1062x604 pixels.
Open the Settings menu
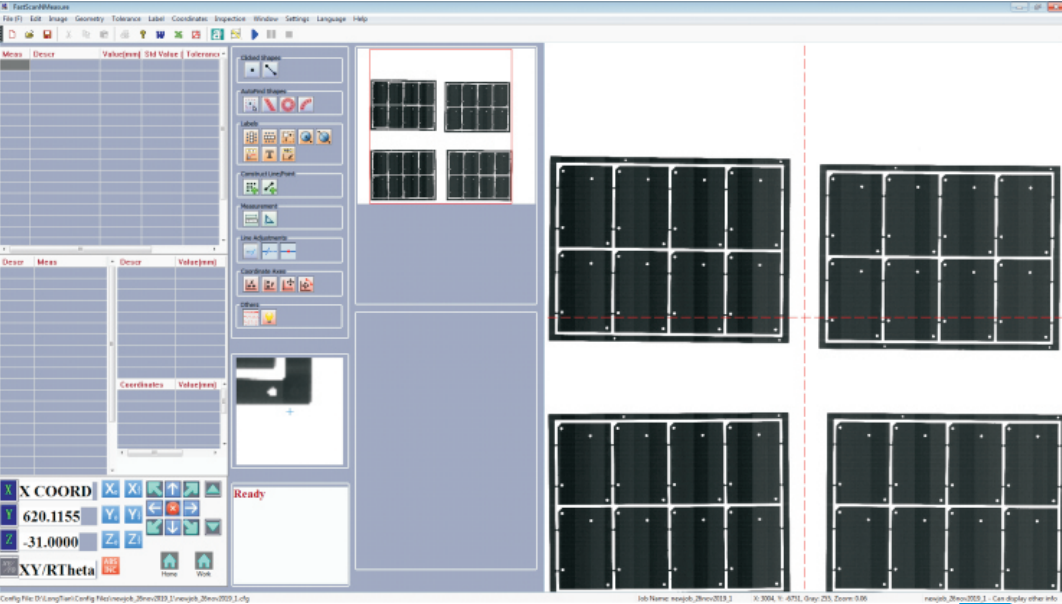297,19
